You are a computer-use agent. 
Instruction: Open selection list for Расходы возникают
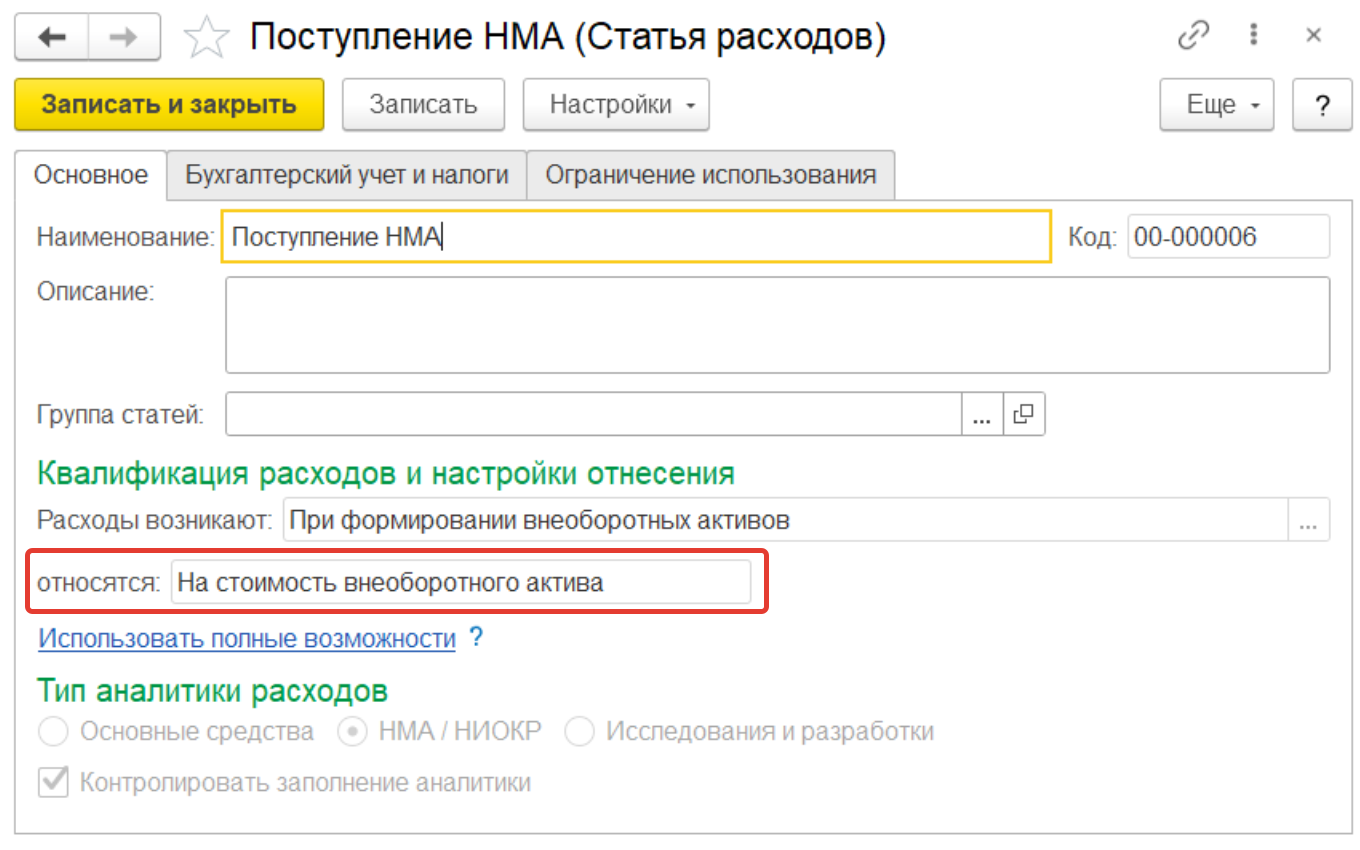pos(1310,521)
